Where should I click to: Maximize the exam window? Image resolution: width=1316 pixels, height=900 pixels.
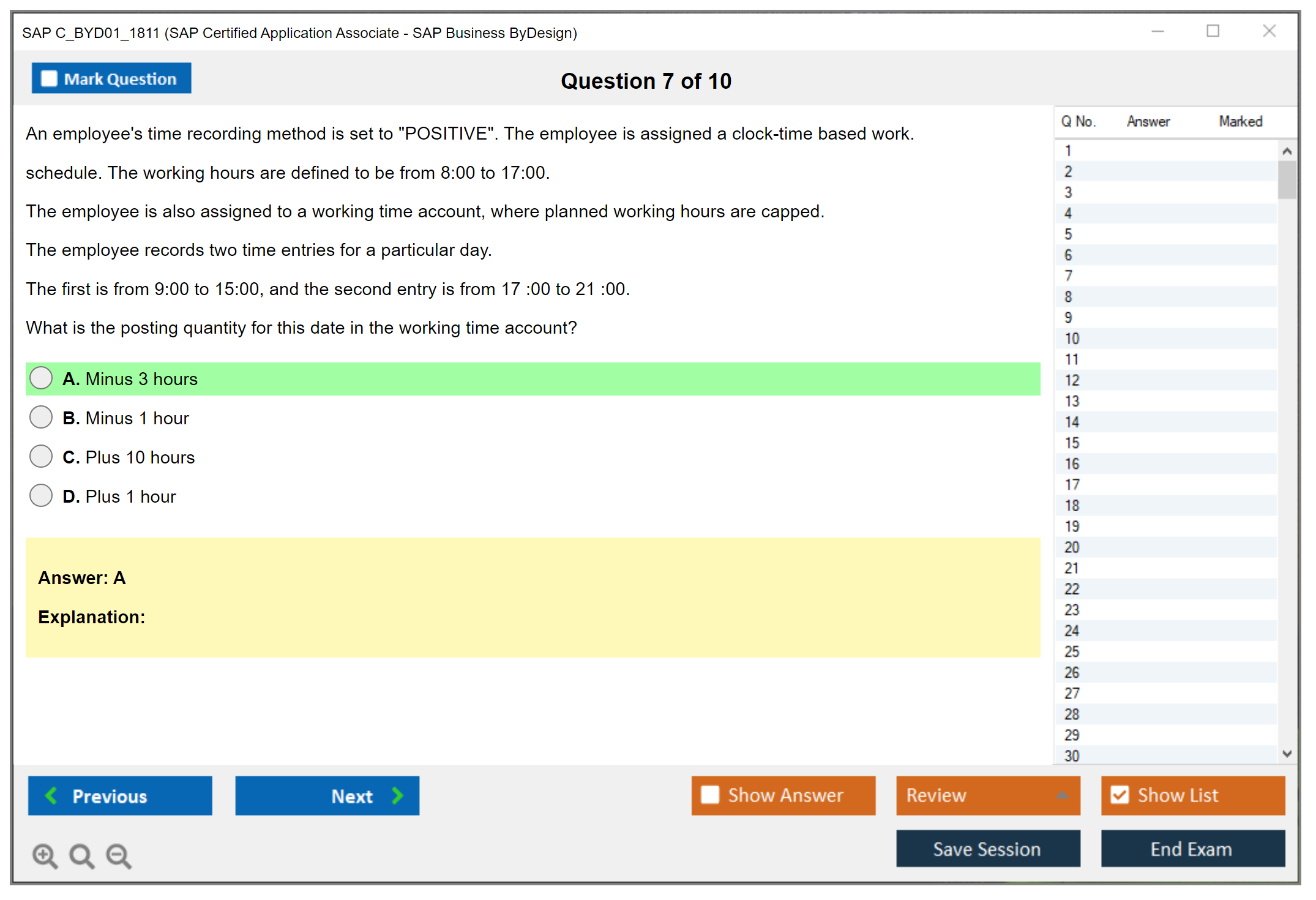(1213, 31)
